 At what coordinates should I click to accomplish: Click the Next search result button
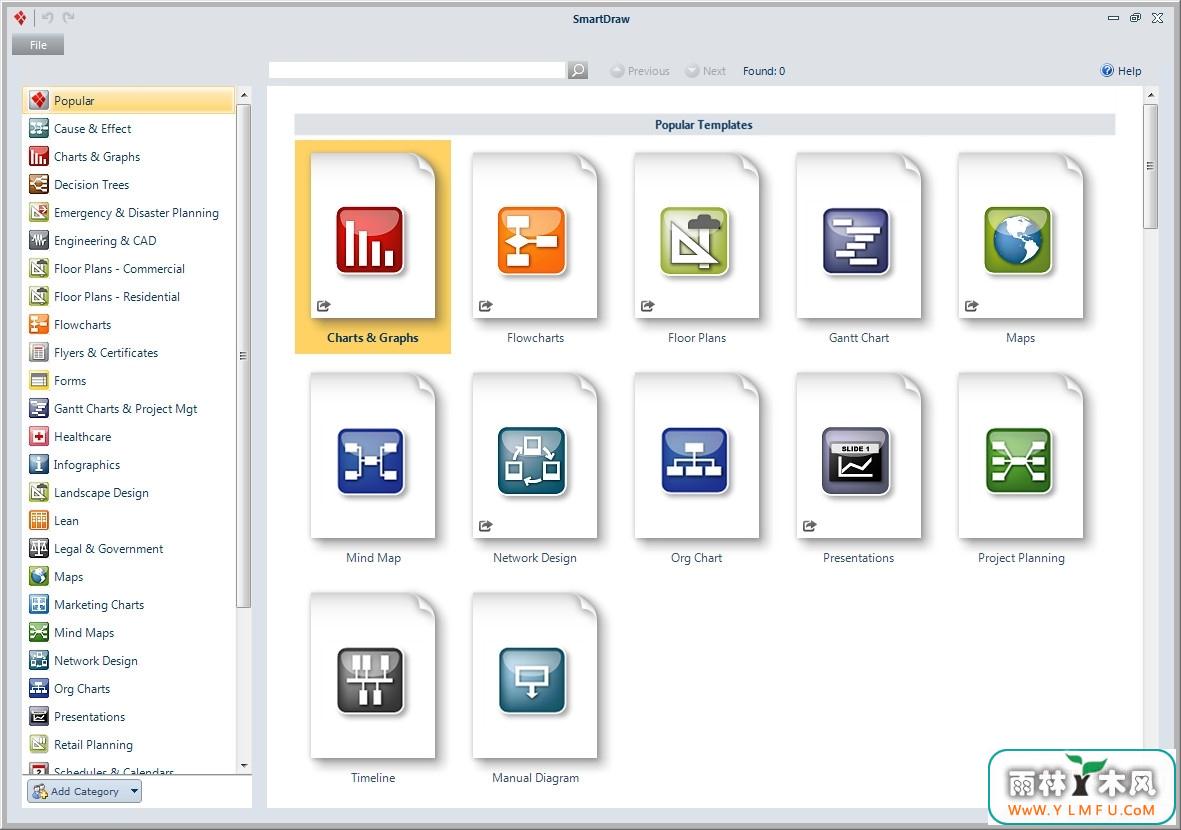[x=706, y=71]
